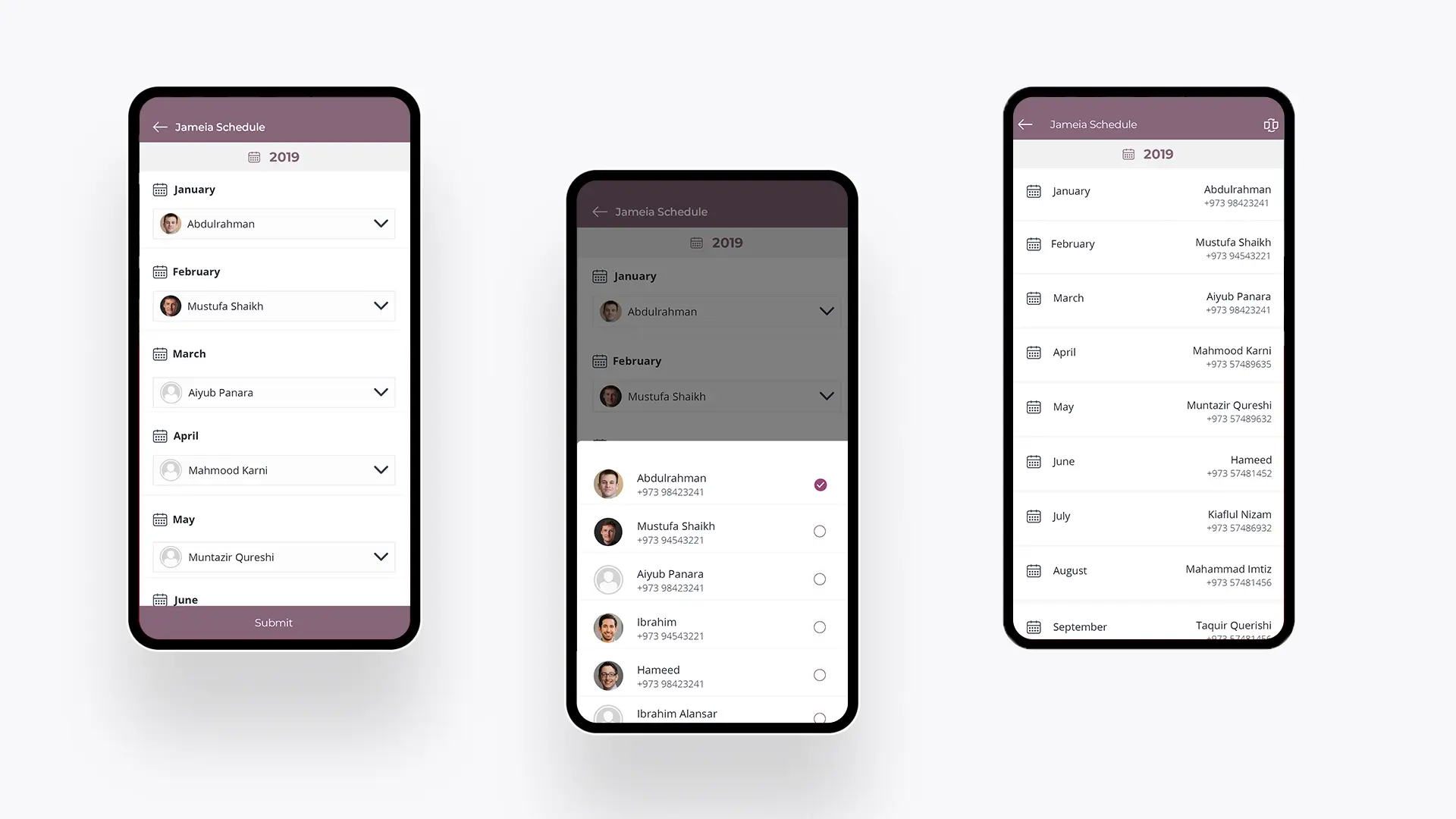1456x819 pixels.
Task: Click the calendar icon next to June
Action: coord(159,599)
